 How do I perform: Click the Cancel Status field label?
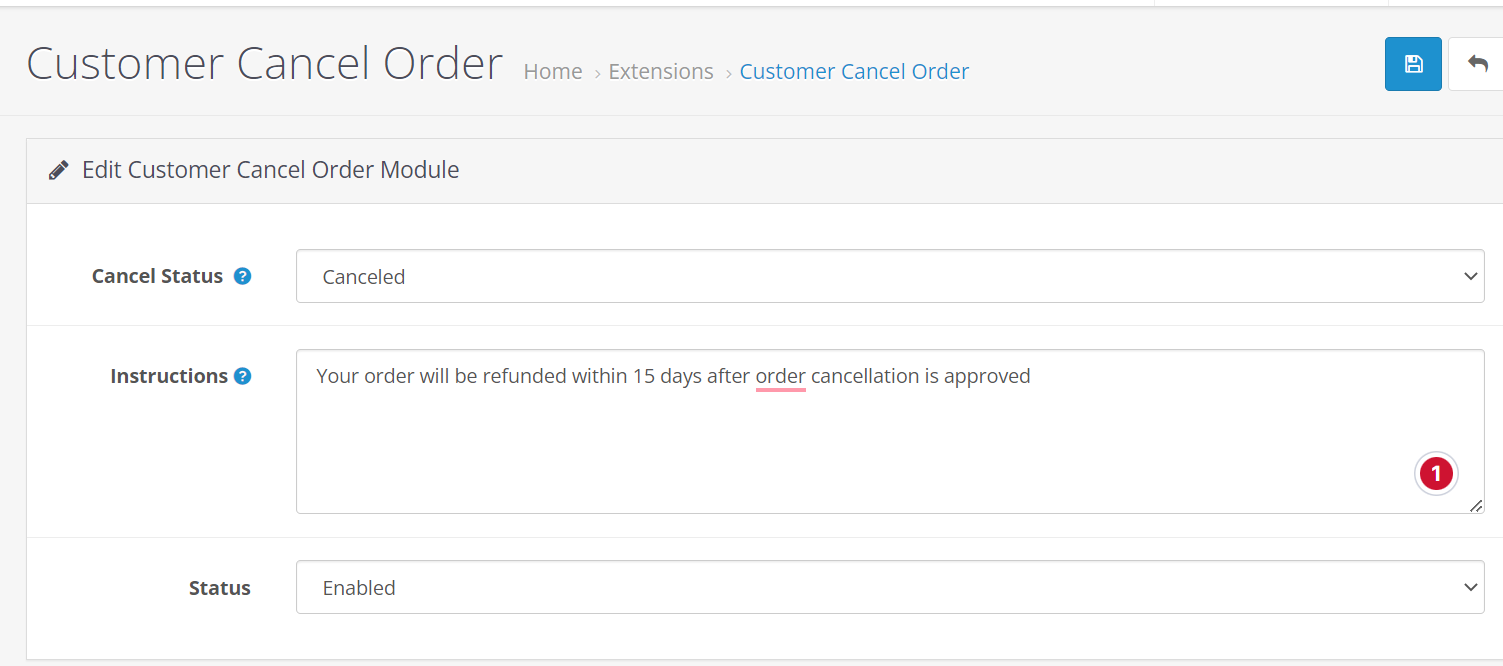point(157,276)
